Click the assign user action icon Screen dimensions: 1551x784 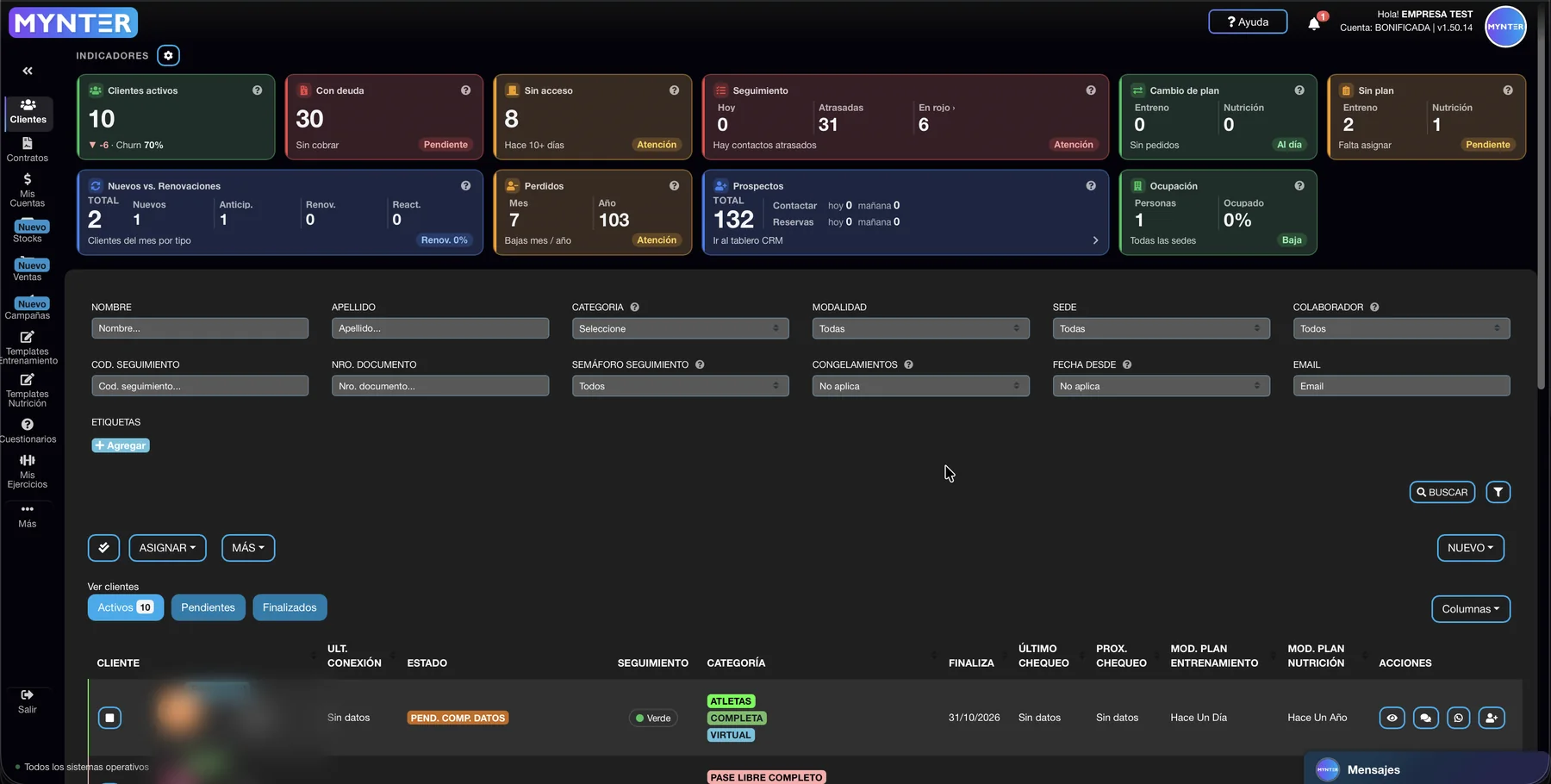[x=1492, y=718]
